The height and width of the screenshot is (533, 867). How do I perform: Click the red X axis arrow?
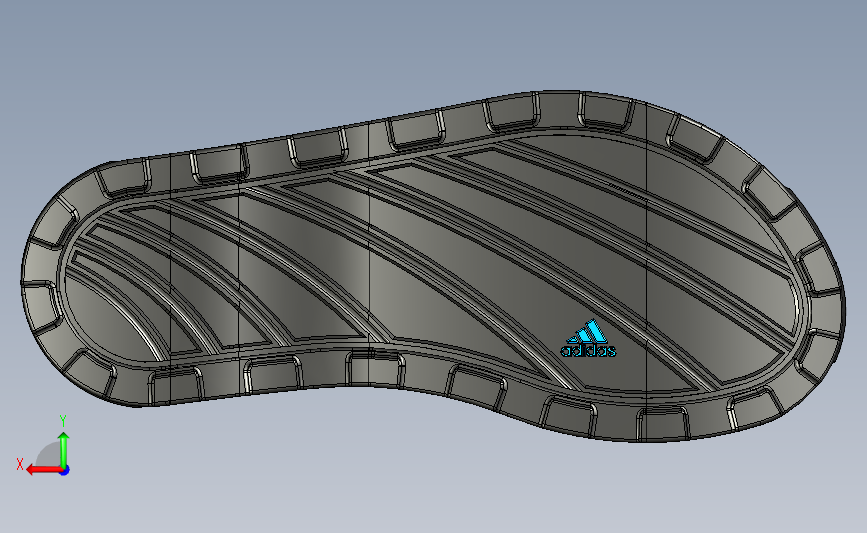[44, 470]
